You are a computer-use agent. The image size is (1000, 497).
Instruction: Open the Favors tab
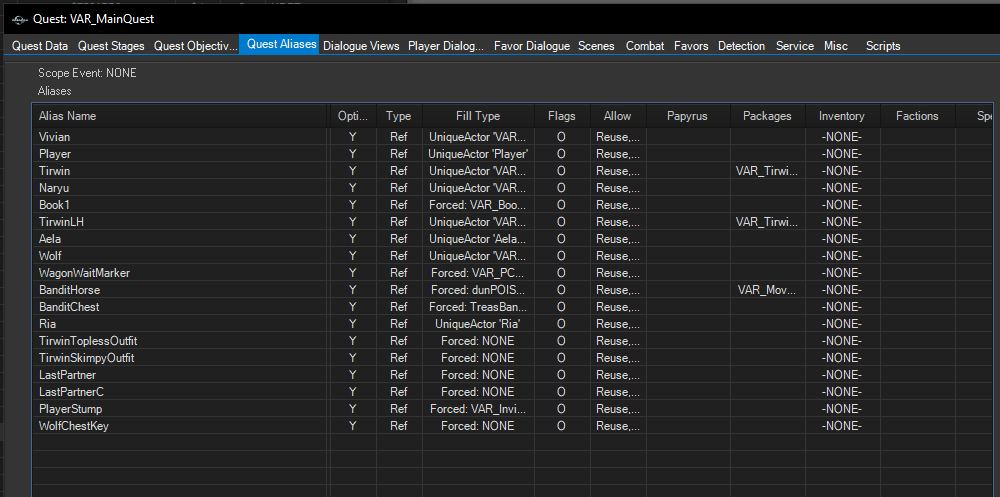click(x=691, y=46)
